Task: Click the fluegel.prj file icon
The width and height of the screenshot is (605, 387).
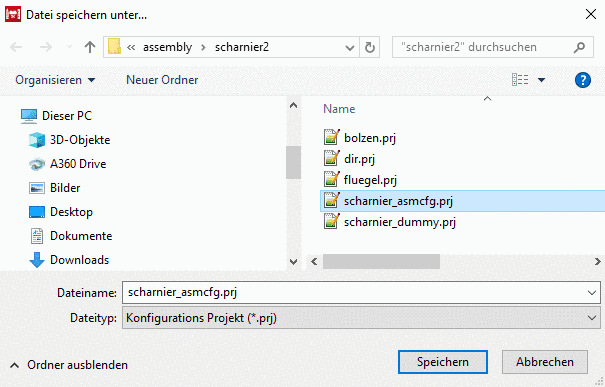Action: (x=332, y=179)
